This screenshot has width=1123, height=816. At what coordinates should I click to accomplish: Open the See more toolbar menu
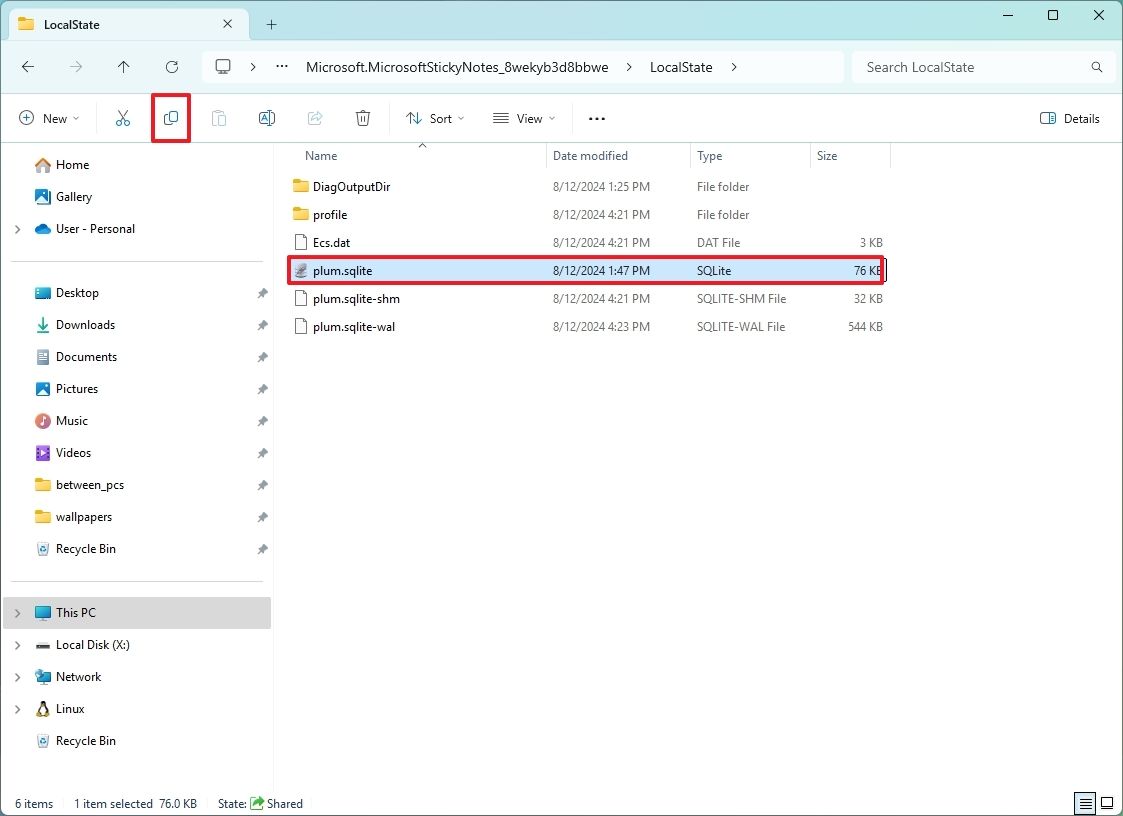(x=596, y=118)
